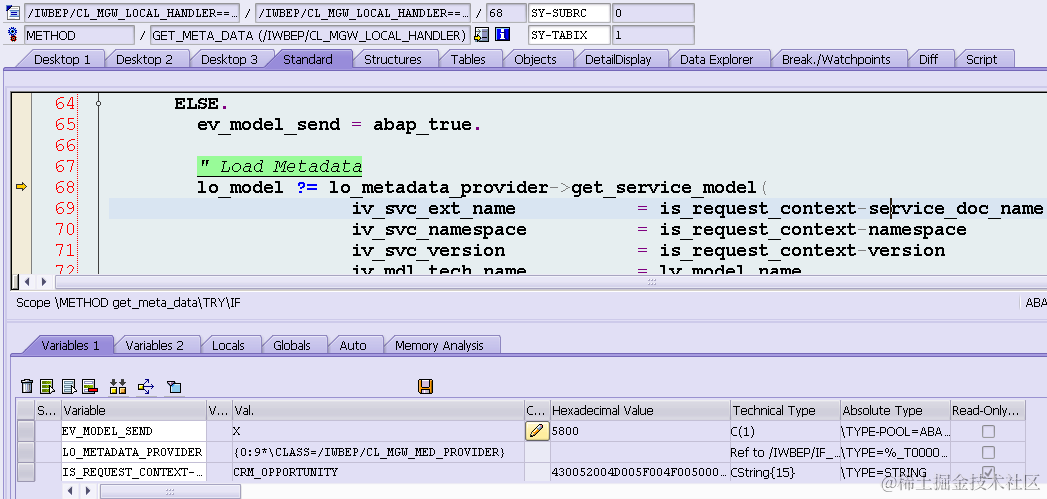1047x499 pixels.
Task: Select row selector for LO_METADATA_PROVIDER
Action: point(26,452)
